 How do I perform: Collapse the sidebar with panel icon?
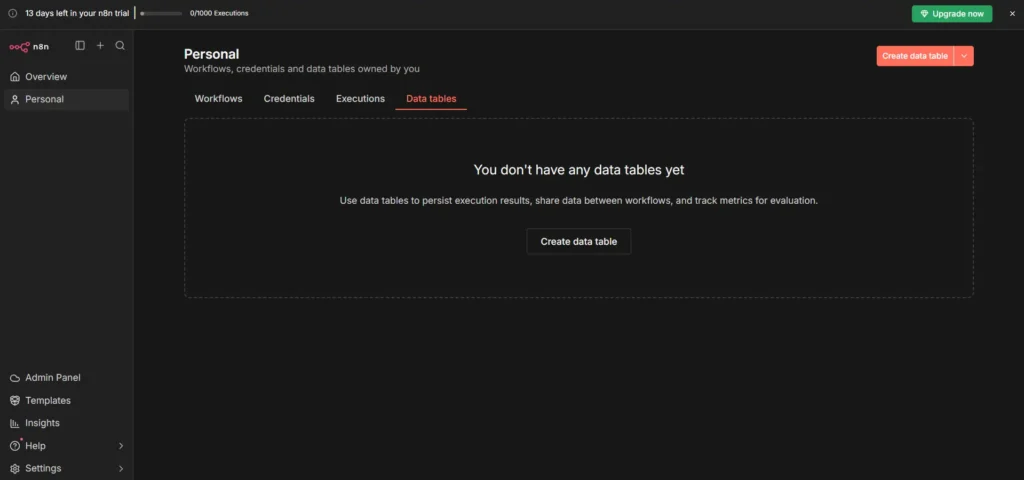pyautogui.click(x=80, y=46)
